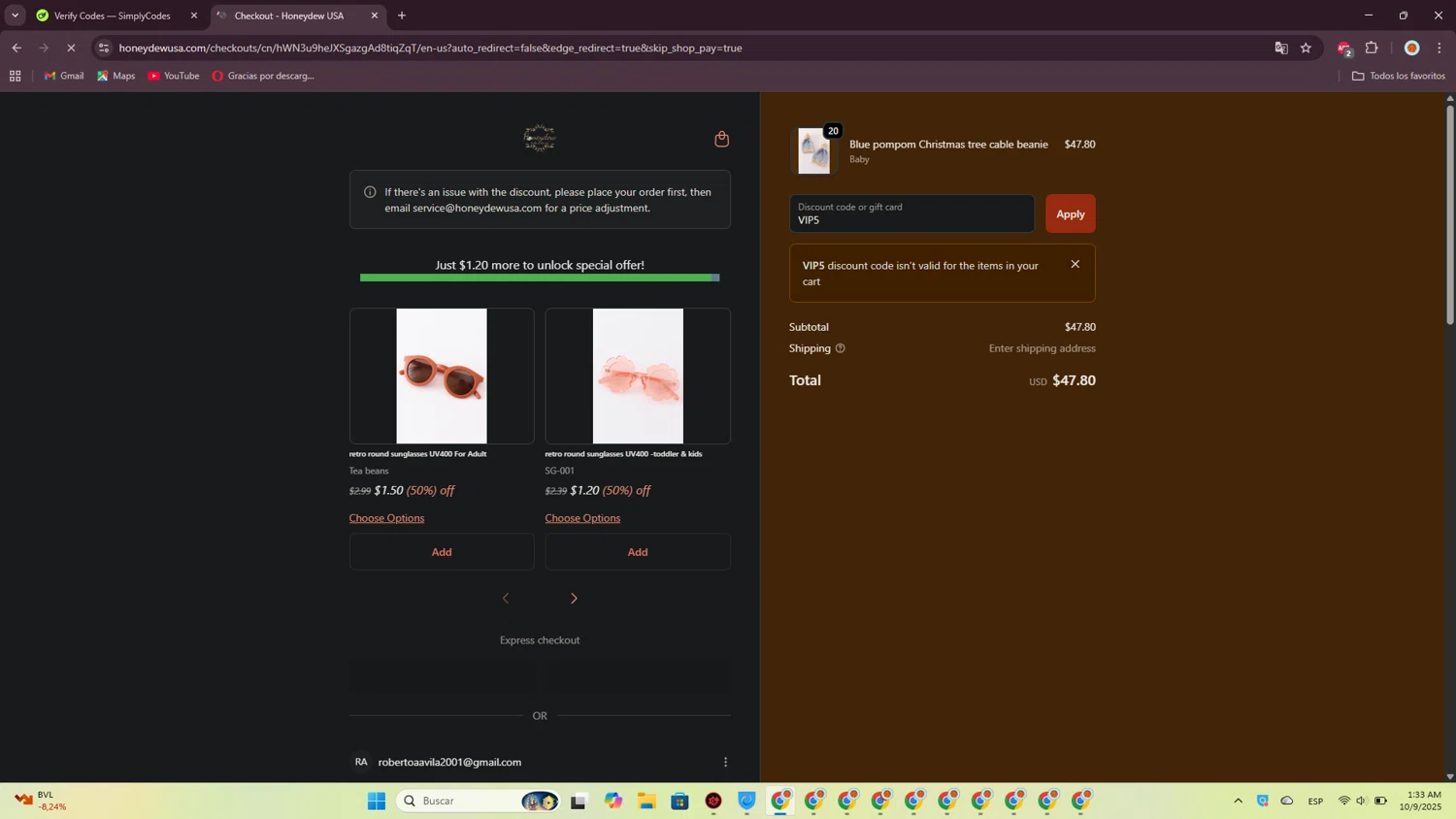Screen dimensions: 1456x819
Task: Open the apps grid in bookmarks bar
Action: 15,76
